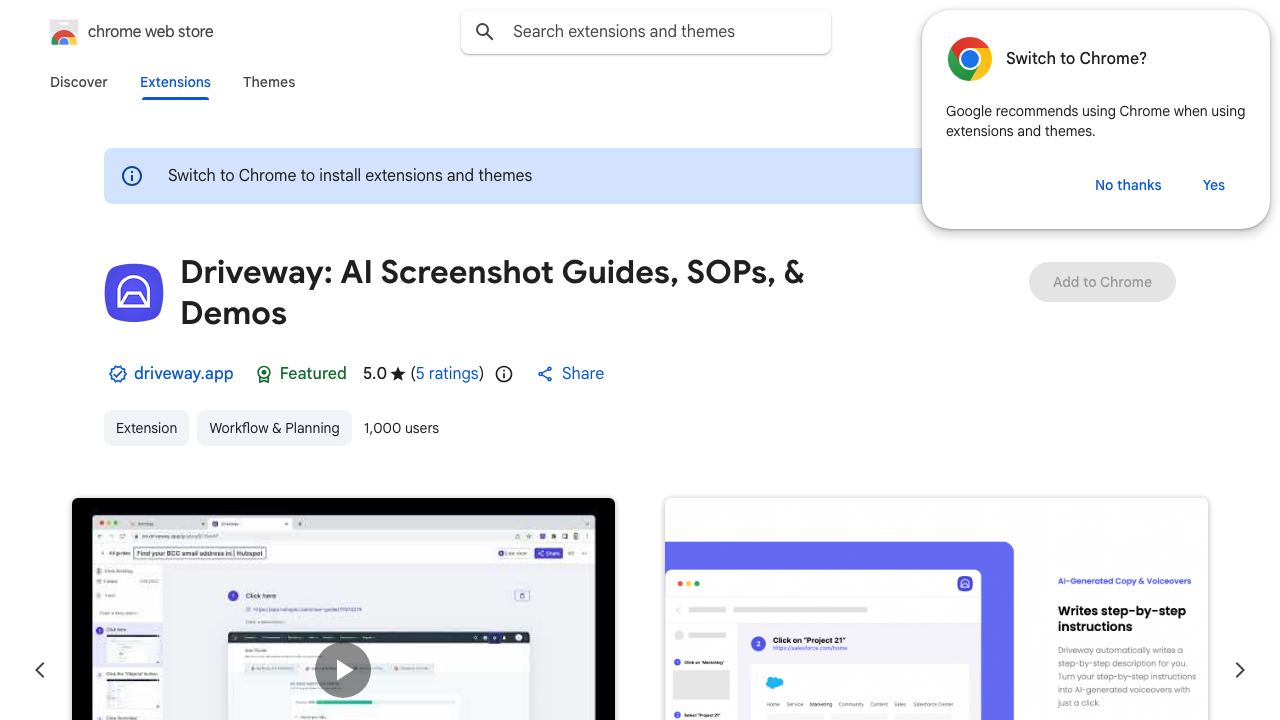Click the Driveway extension logo icon
This screenshot has height=720, width=1280.
click(x=134, y=293)
